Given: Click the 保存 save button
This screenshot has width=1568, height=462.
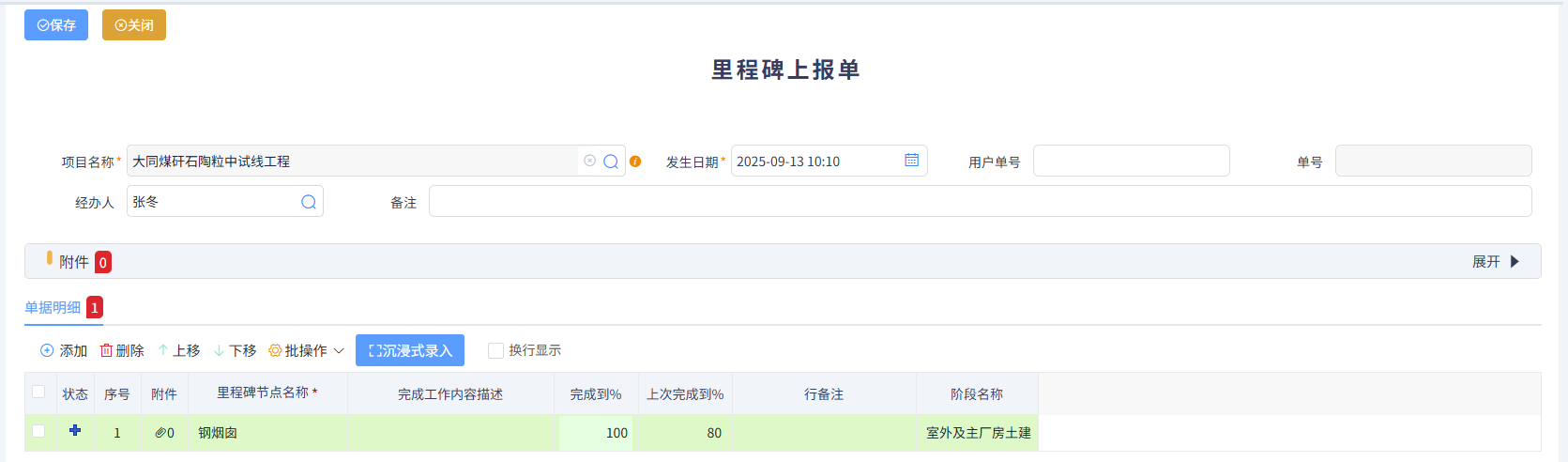Looking at the screenshot, I should [x=56, y=25].
